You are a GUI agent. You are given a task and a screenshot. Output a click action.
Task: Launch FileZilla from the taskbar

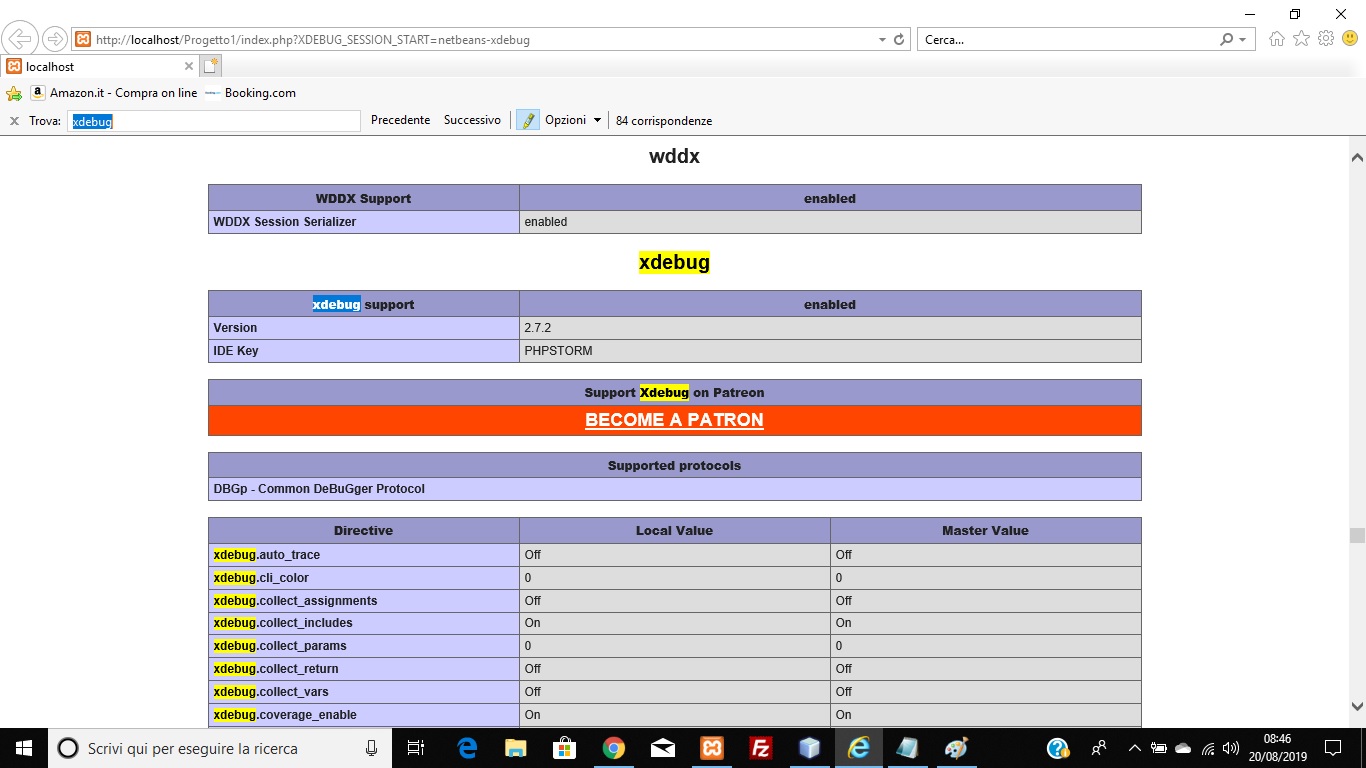pos(761,748)
